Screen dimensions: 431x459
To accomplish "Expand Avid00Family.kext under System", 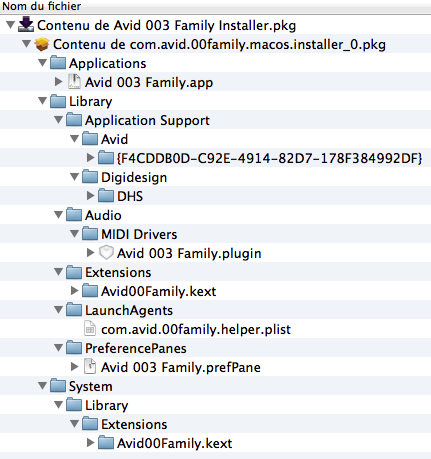I will pyautogui.click(x=90, y=443).
